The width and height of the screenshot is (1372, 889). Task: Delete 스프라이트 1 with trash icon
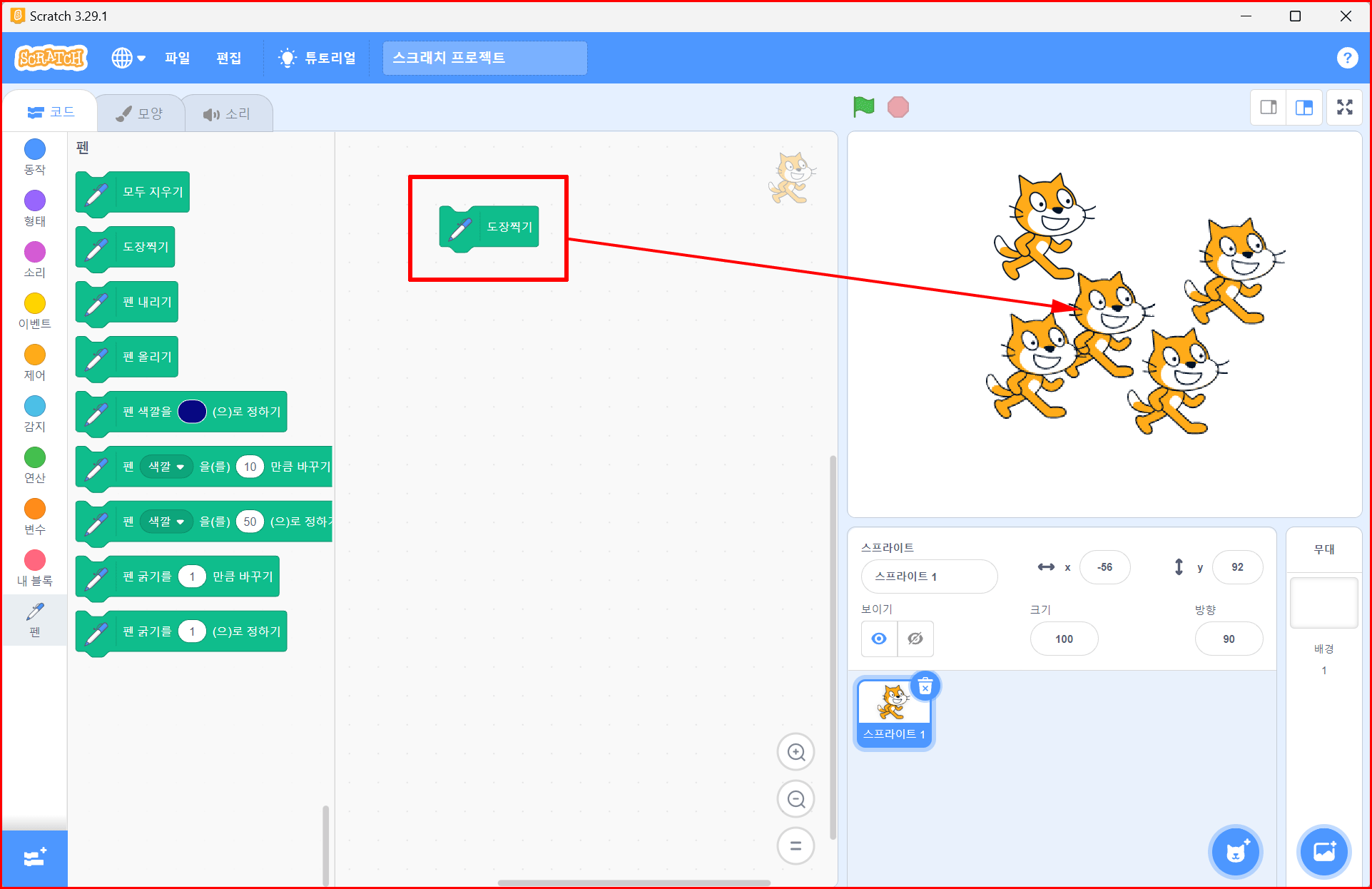coord(925,687)
